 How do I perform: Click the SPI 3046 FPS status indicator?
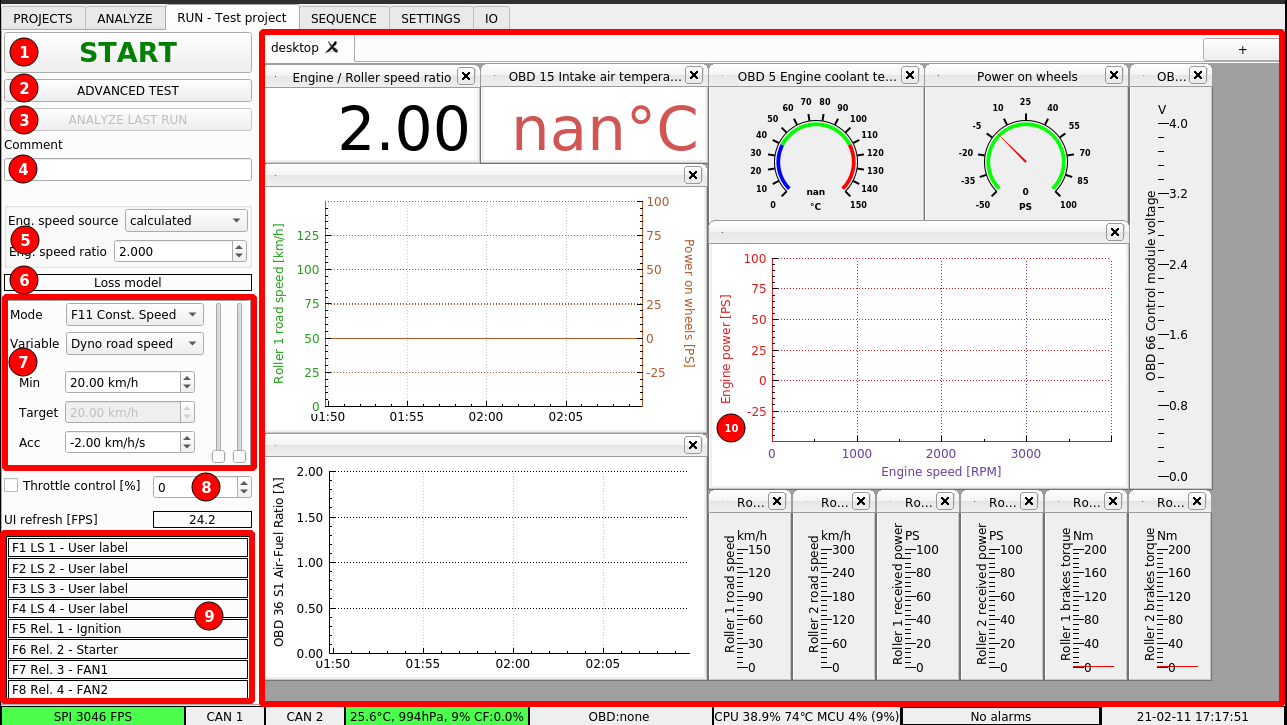pyautogui.click(x=91, y=716)
